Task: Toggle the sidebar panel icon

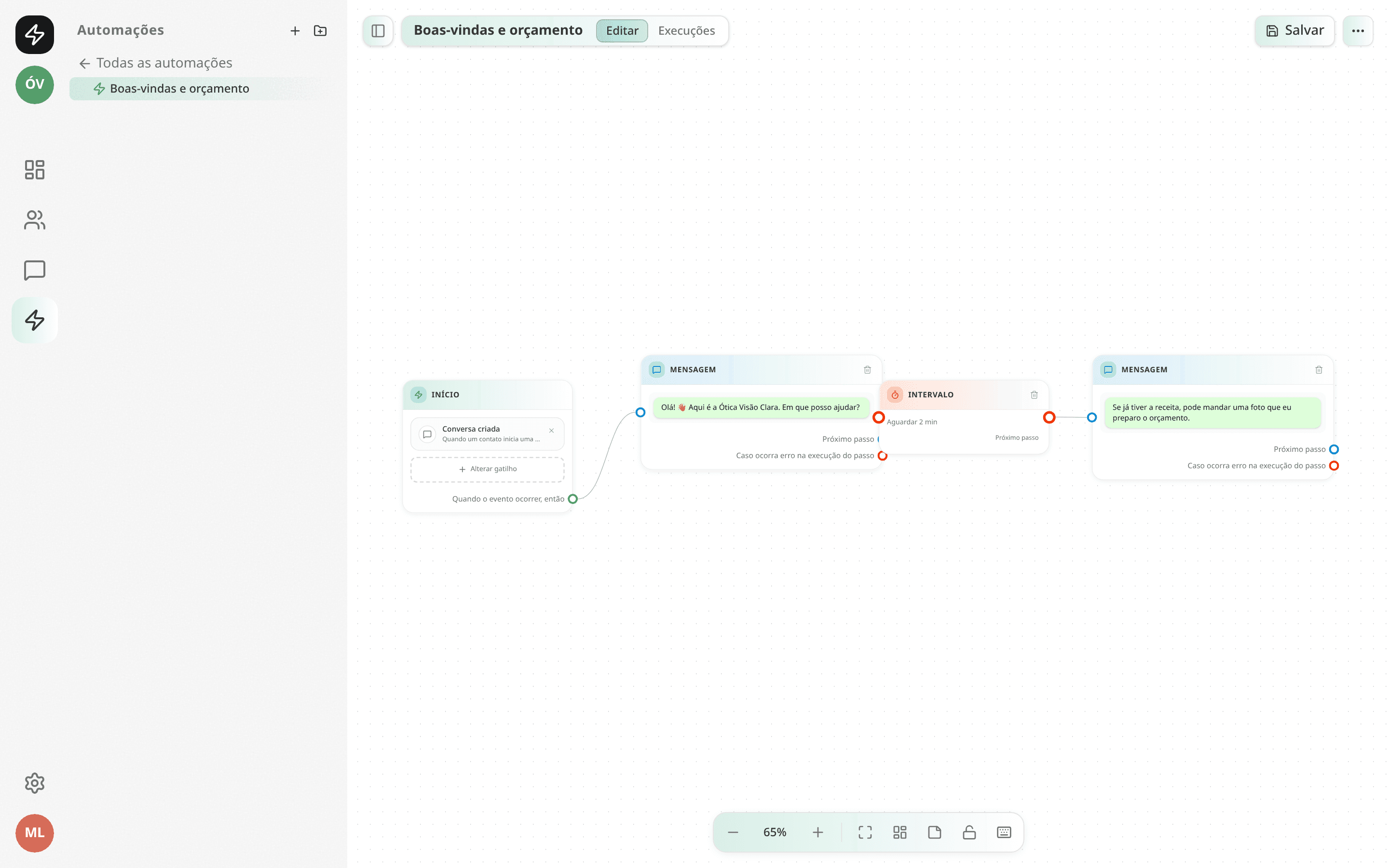Action: pyautogui.click(x=378, y=31)
